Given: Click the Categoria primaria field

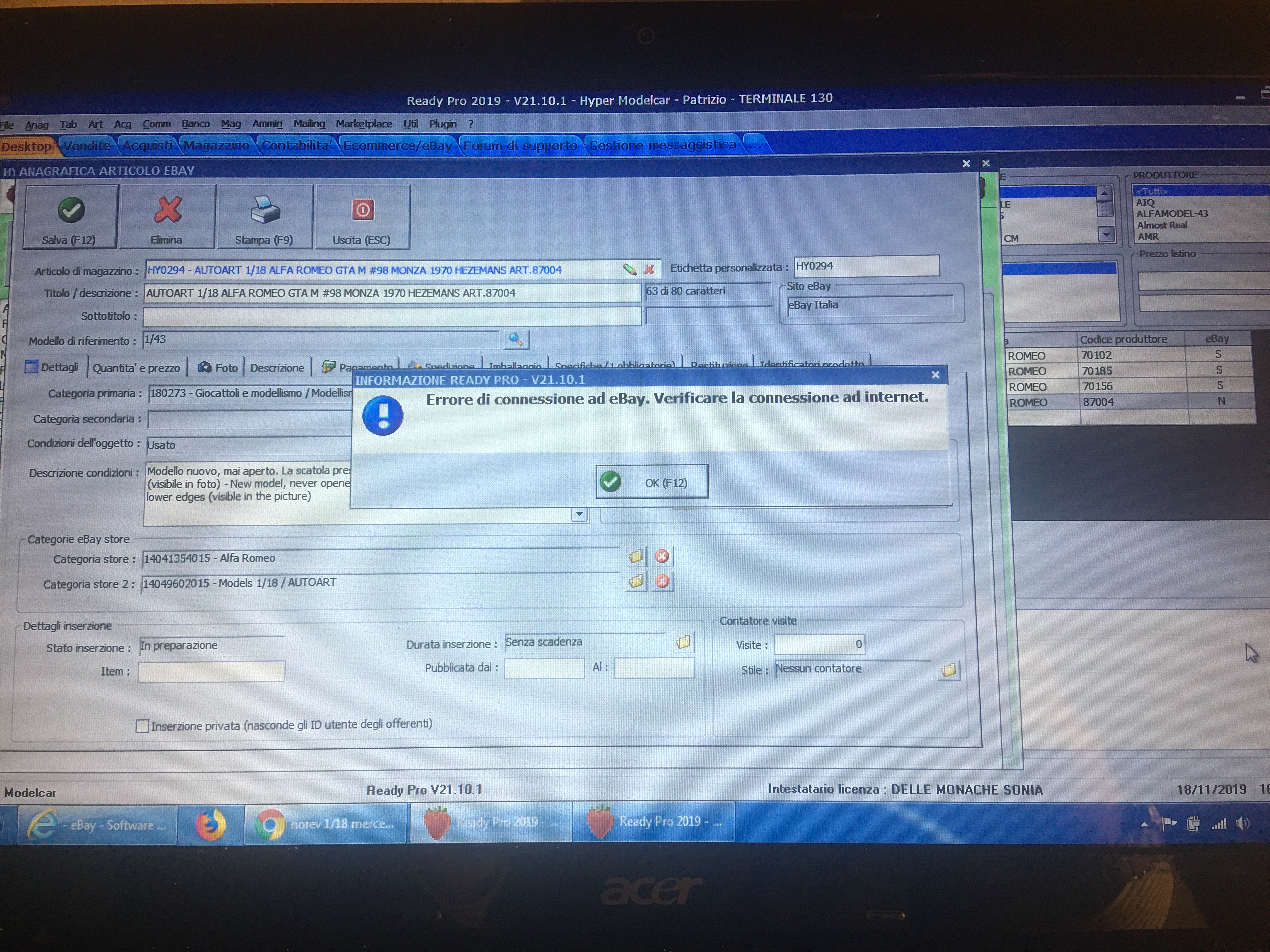Looking at the screenshot, I should pos(250,393).
